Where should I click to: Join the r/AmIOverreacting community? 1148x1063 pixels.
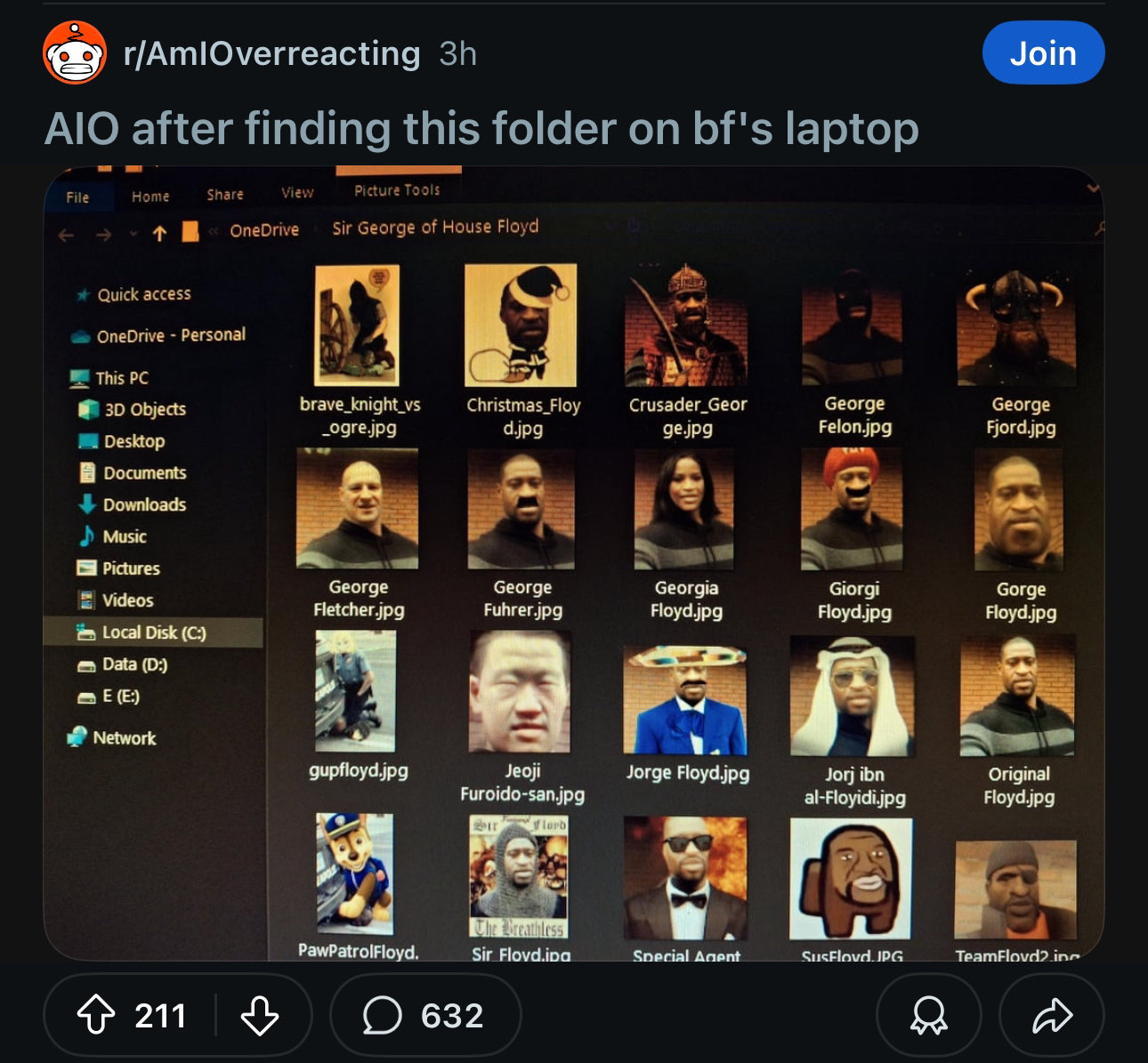point(1043,53)
